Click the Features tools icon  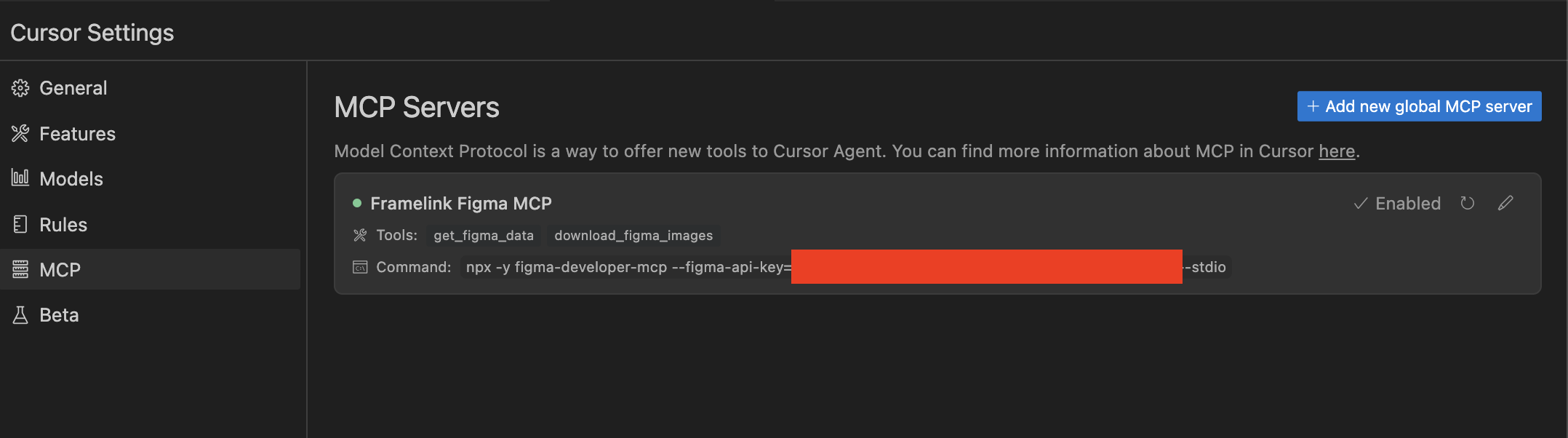click(20, 134)
